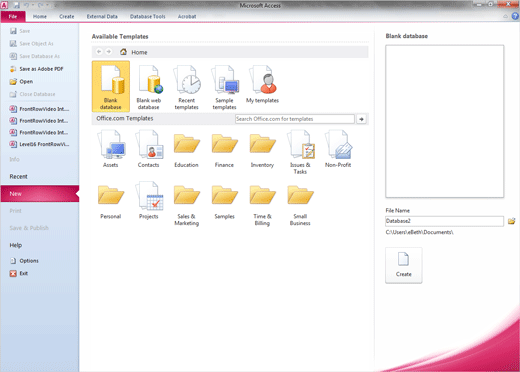The height and width of the screenshot is (372, 520).
Task: Select the Blank web database template
Action: coord(149,87)
